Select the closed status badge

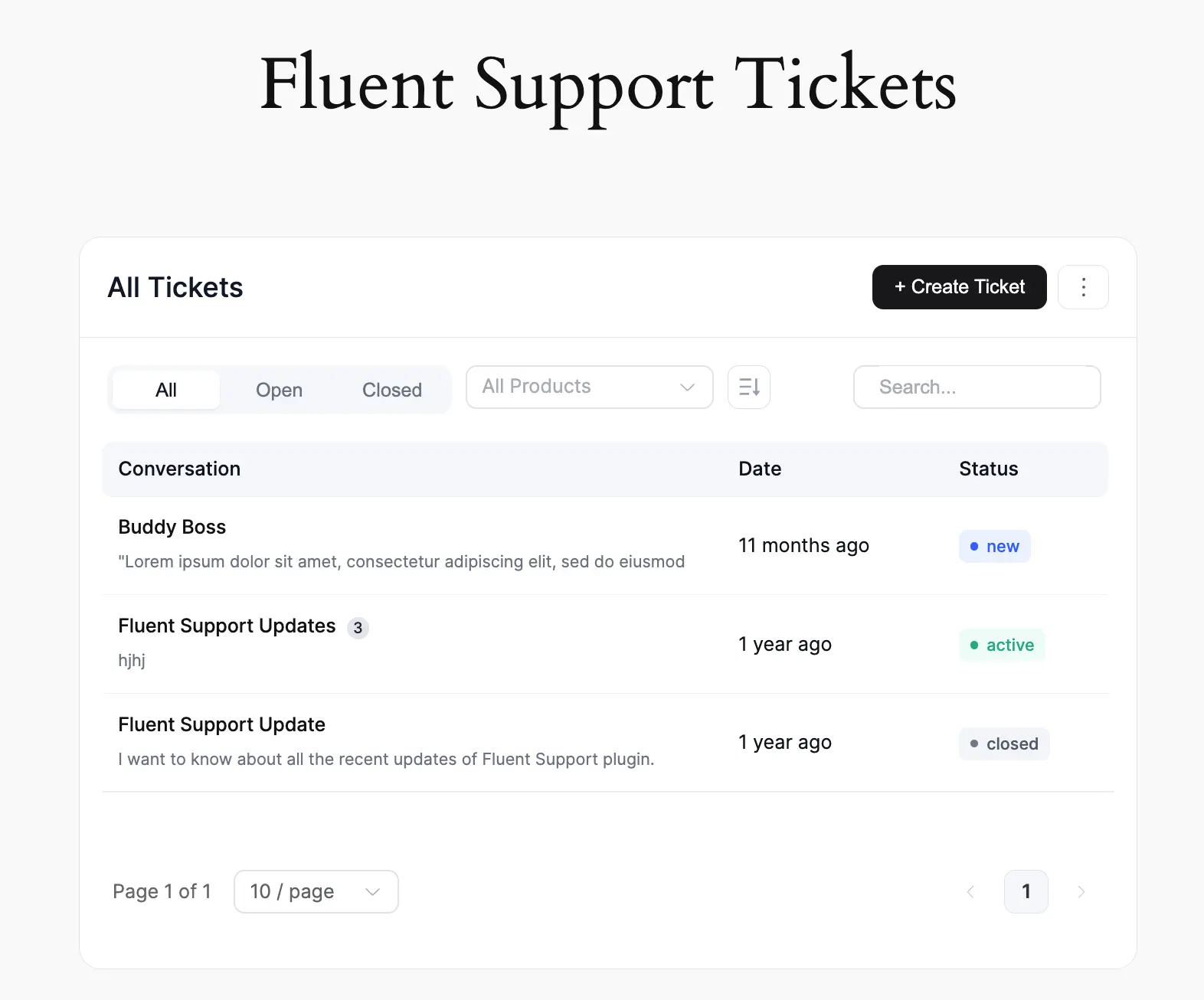(1004, 743)
